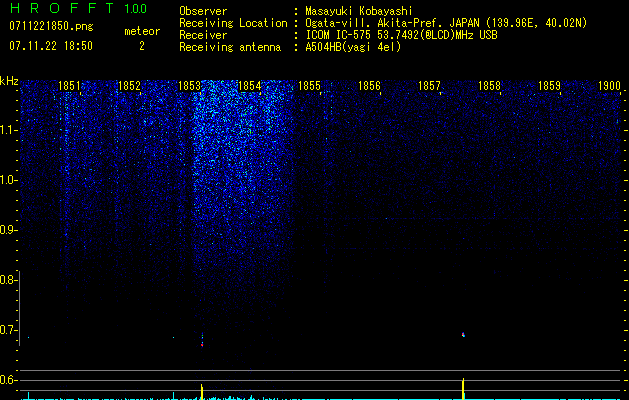Click the 0.7 kHz axis label
Viewport: 629px width, 400px height.
pos(8,330)
